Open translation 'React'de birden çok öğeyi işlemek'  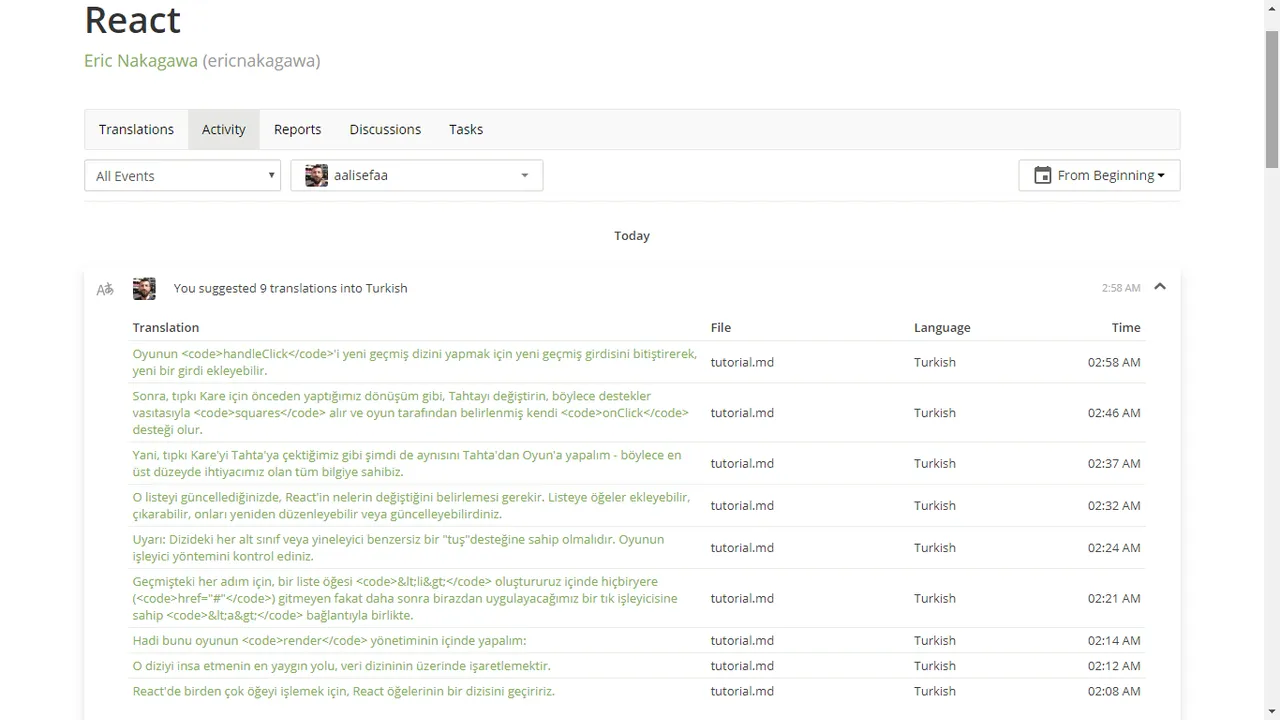(x=343, y=691)
